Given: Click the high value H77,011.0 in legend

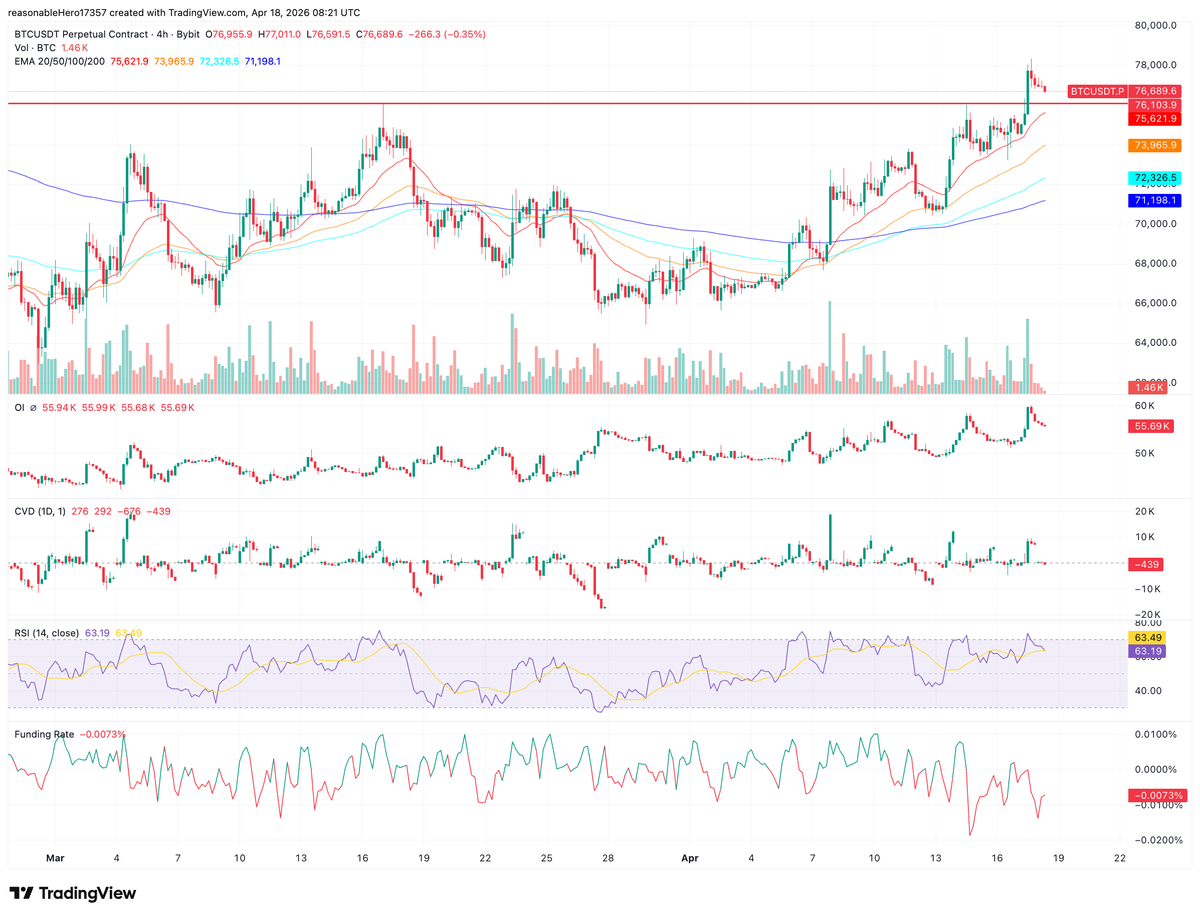Looking at the screenshot, I should tap(281, 34).
